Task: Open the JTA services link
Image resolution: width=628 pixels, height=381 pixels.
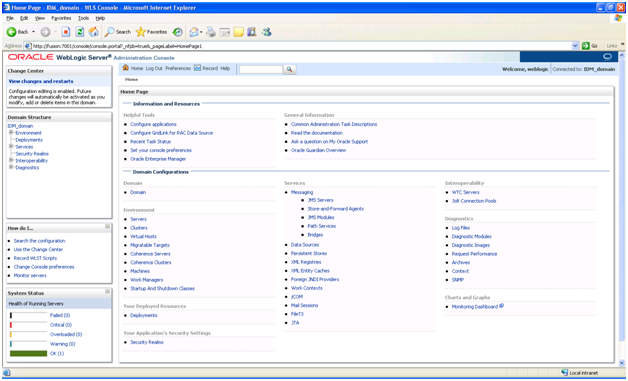Action: click(x=295, y=323)
